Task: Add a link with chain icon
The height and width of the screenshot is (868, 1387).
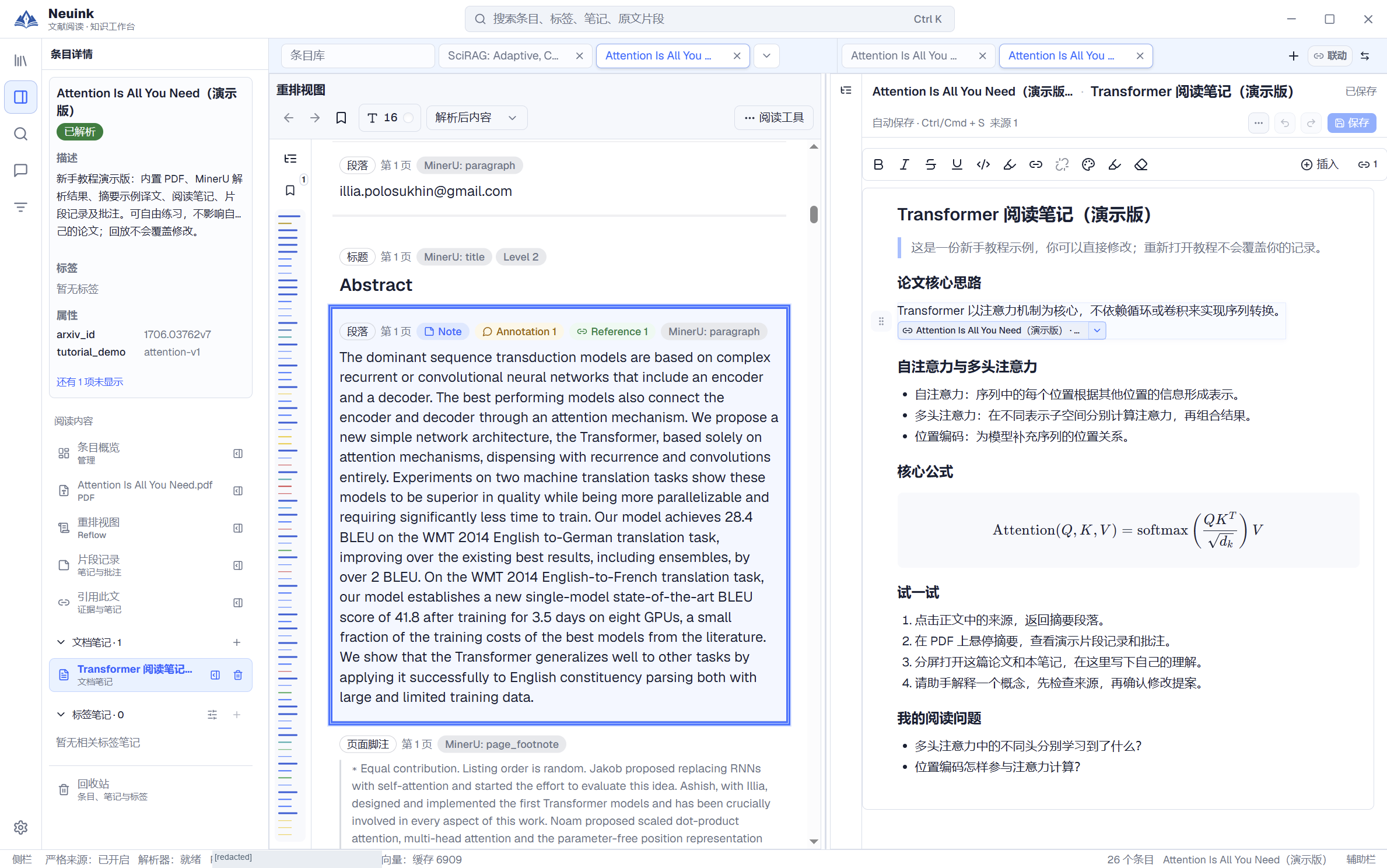Action: (x=1035, y=164)
